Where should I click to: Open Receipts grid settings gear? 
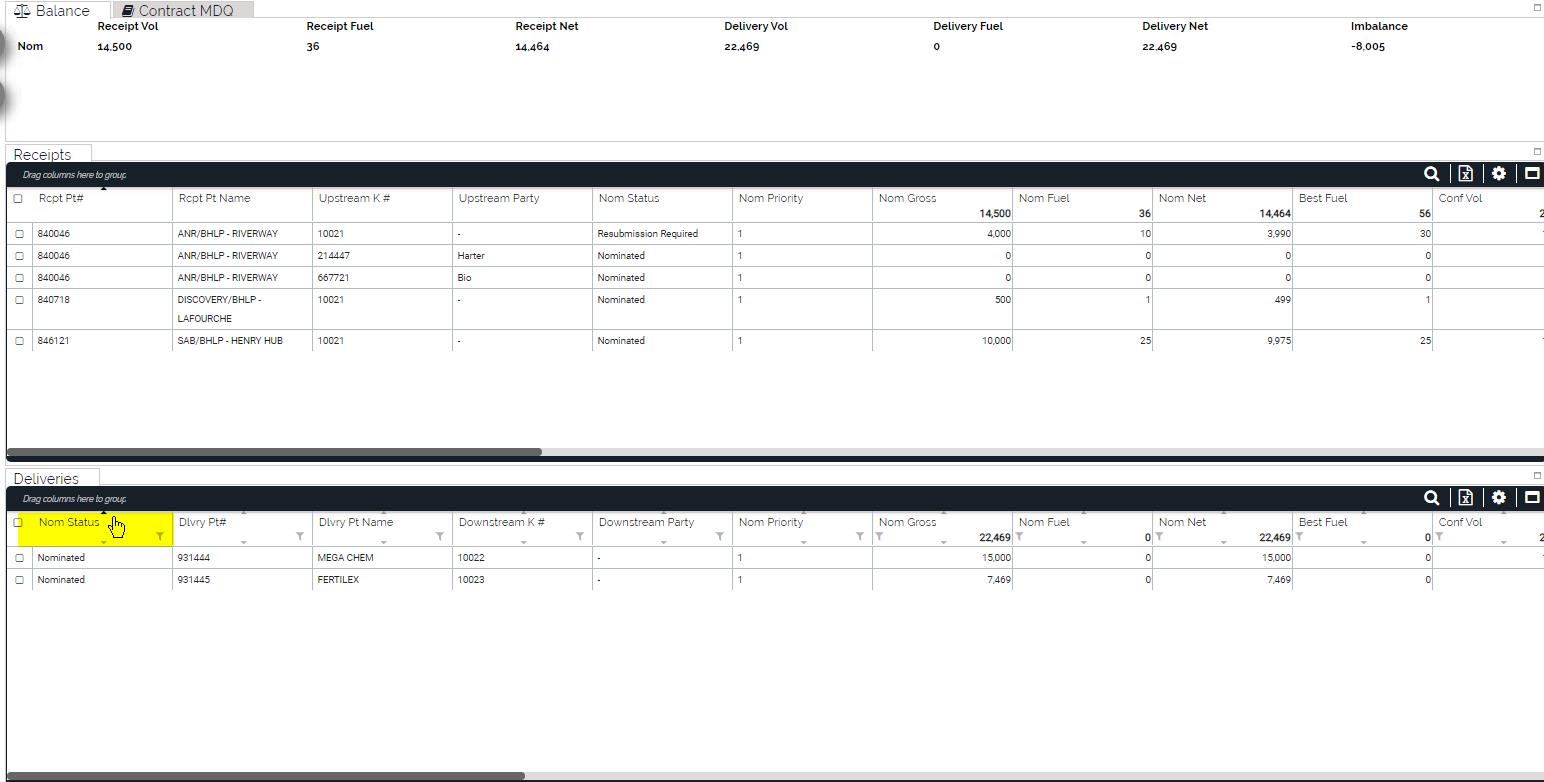[1498, 174]
